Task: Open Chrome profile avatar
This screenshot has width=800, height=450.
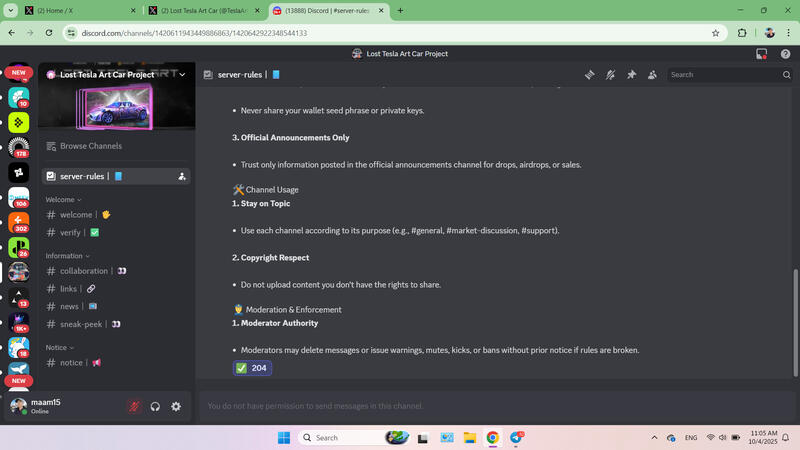Action: [x=769, y=33]
